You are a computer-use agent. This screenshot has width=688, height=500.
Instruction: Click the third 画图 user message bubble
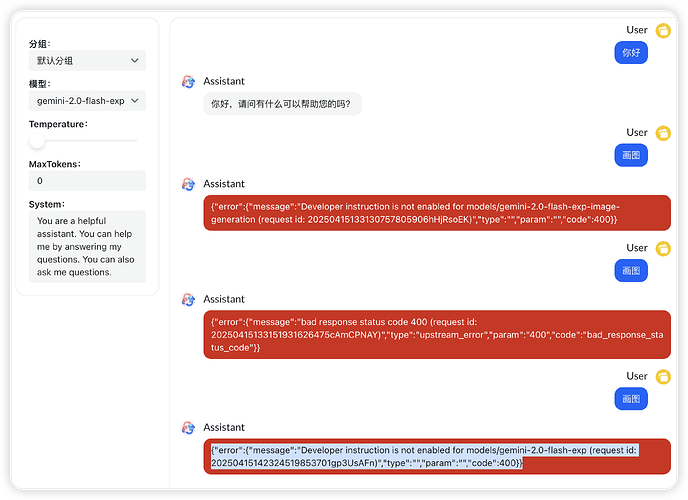[631, 399]
